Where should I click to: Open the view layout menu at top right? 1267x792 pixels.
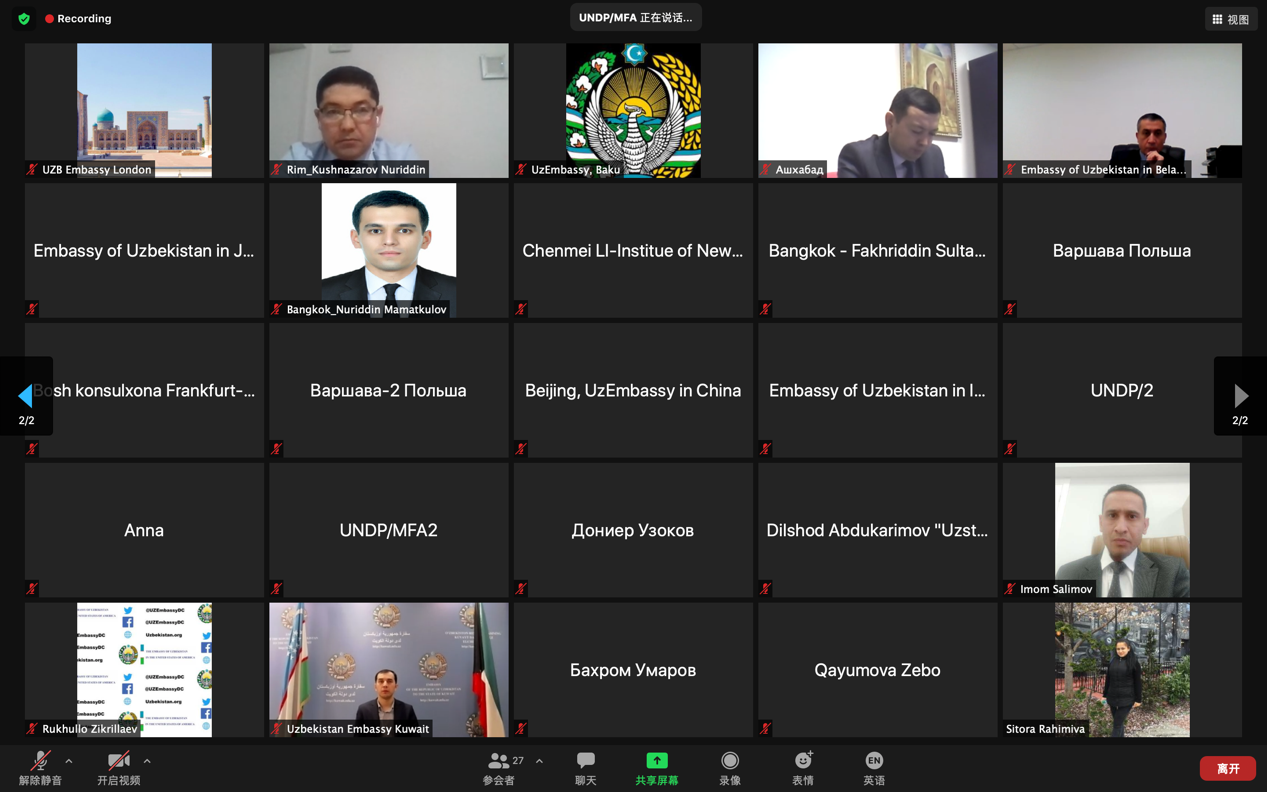(1230, 19)
